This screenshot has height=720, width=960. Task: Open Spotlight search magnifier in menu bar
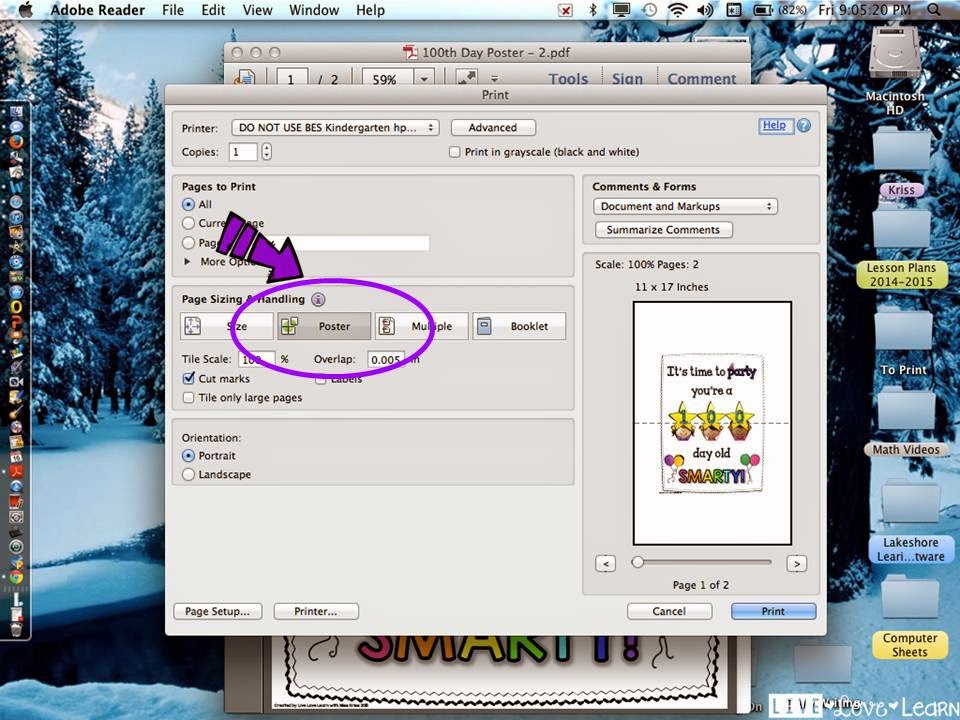[x=933, y=10]
